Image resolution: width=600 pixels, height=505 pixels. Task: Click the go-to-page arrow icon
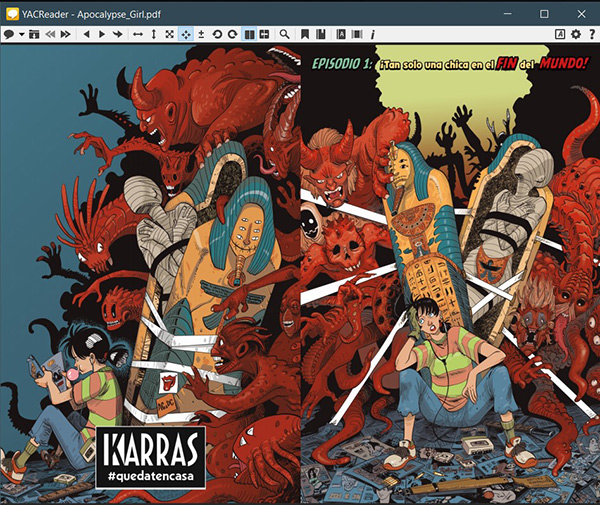[x=118, y=34]
